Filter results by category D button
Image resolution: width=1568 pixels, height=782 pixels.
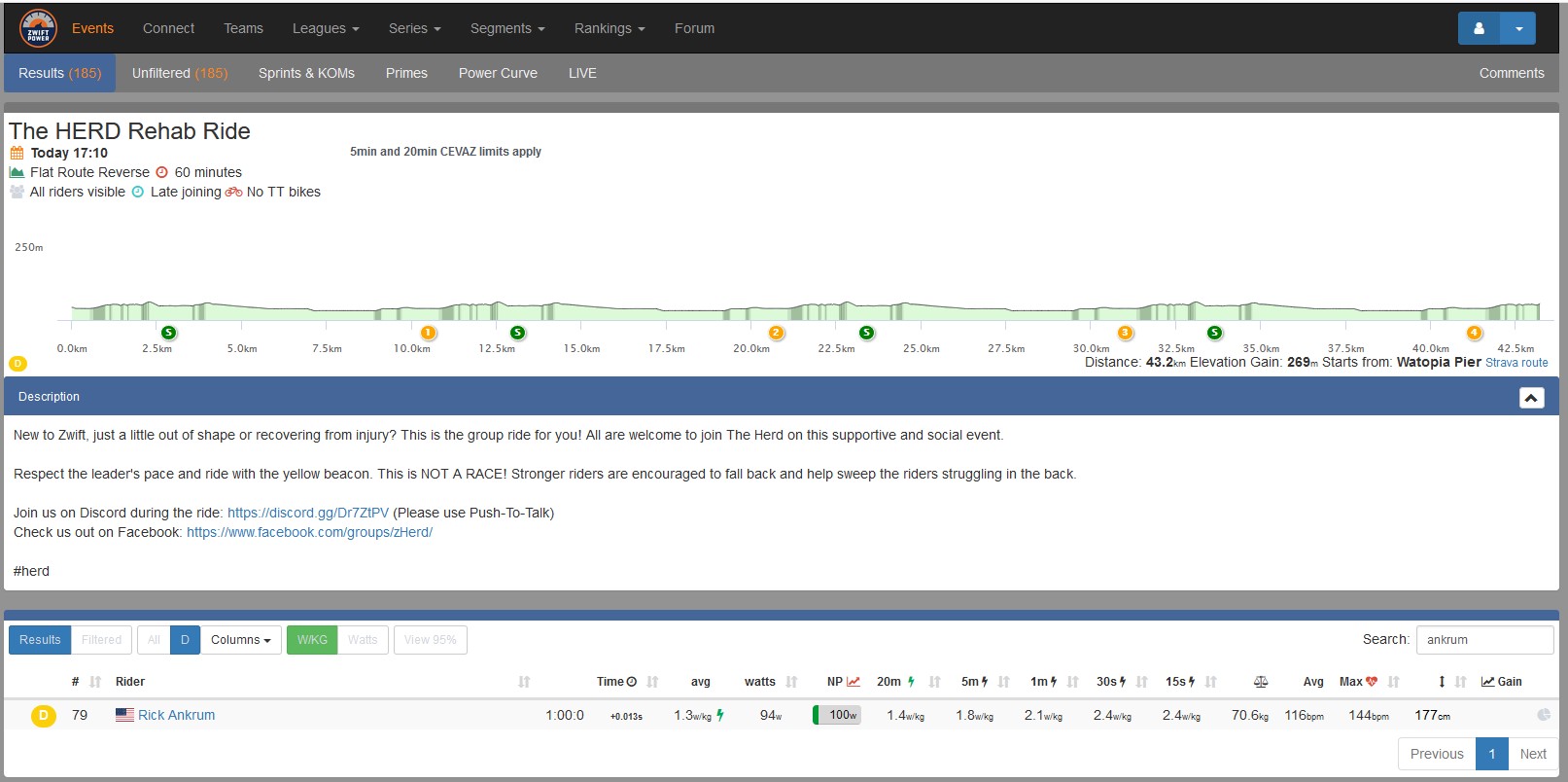185,640
